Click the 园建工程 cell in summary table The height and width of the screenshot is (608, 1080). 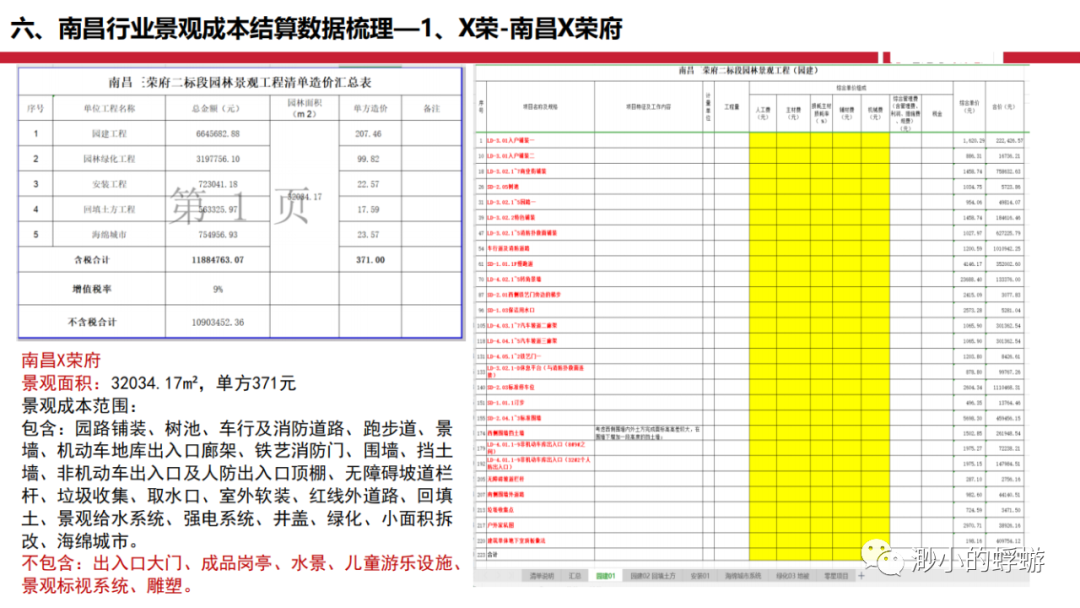109,134
